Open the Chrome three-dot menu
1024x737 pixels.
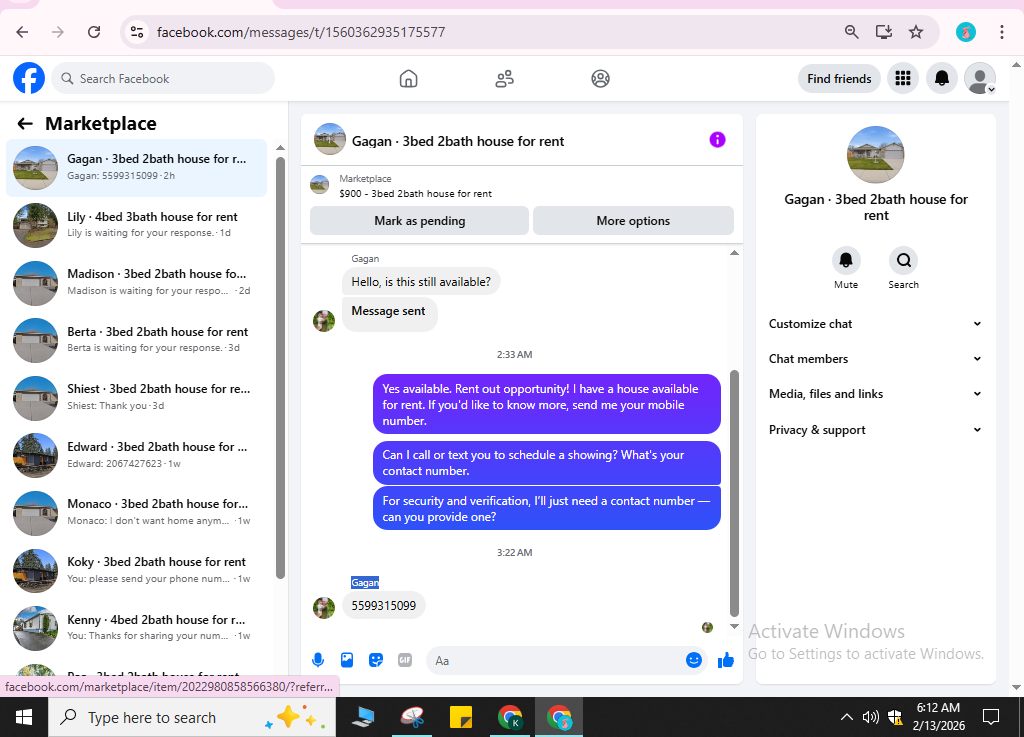(x=1001, y=32)
